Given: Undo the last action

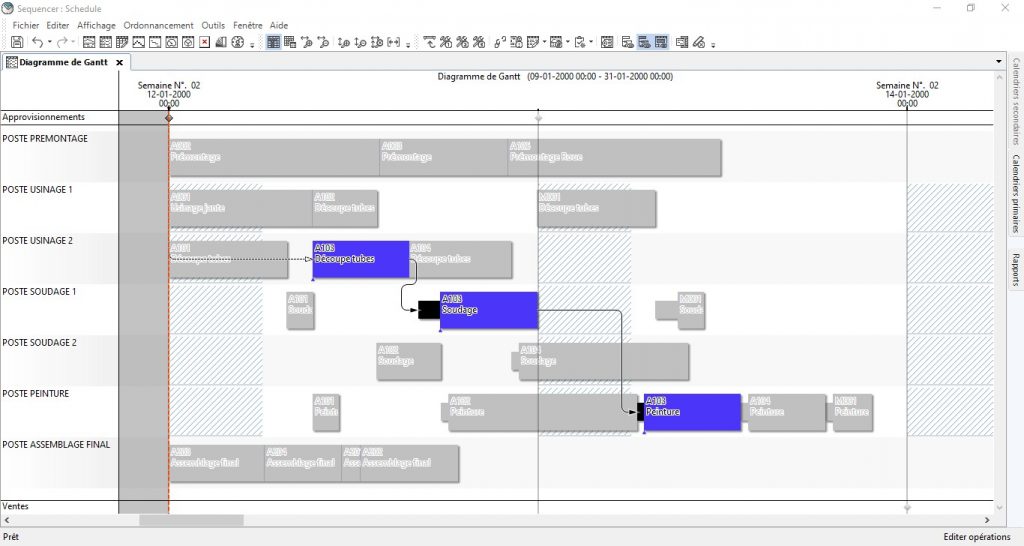Looking at the screenshot, I should [38, 42].
